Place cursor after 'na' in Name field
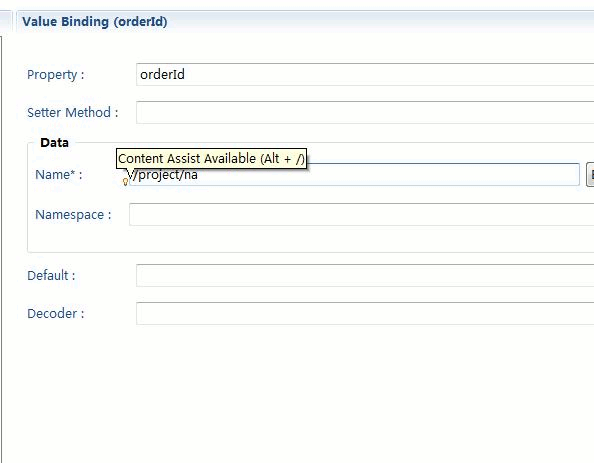The height and width of the screenshot is (463, 594). (199, 175)
